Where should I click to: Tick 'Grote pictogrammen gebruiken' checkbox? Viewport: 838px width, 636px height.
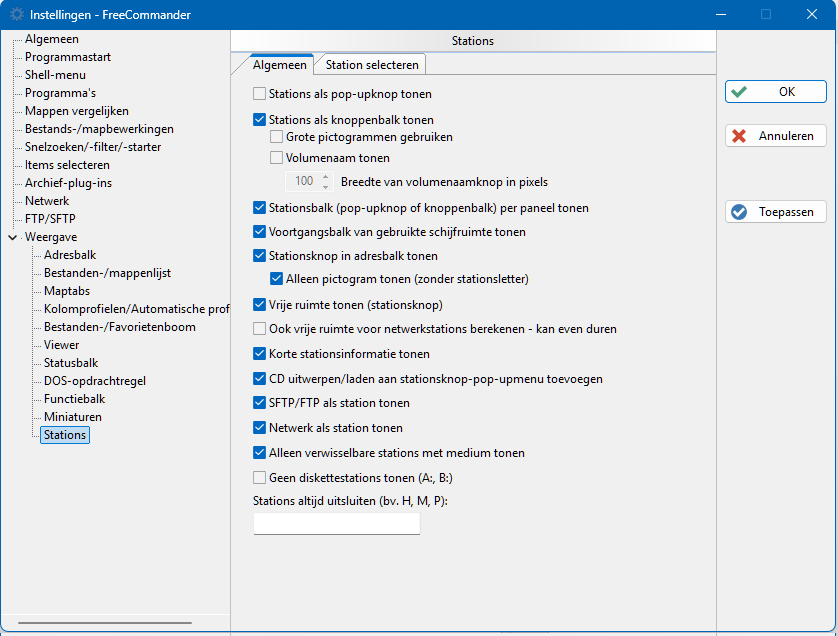pos(276,137)
